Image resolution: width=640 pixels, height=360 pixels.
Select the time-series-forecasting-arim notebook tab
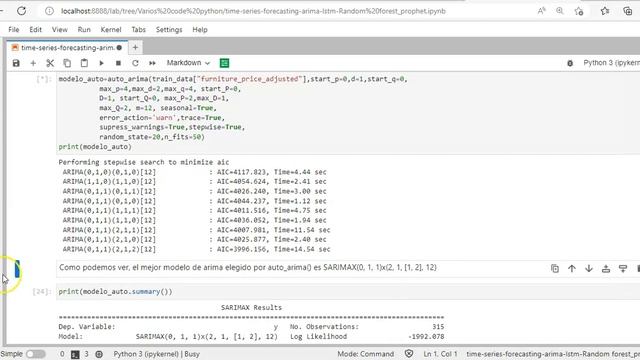point(67,48)
